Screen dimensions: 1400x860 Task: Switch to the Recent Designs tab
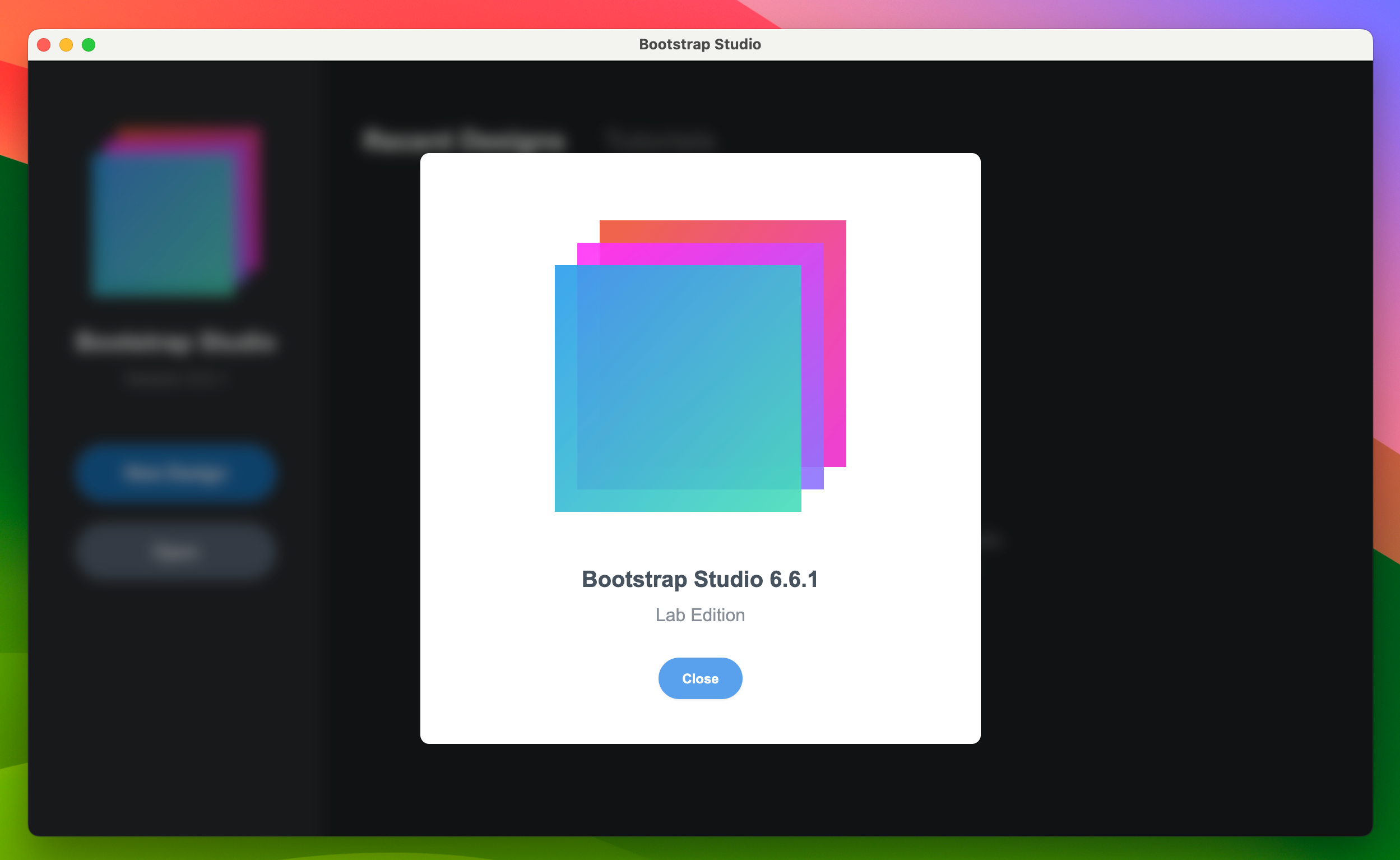[462, 140]
